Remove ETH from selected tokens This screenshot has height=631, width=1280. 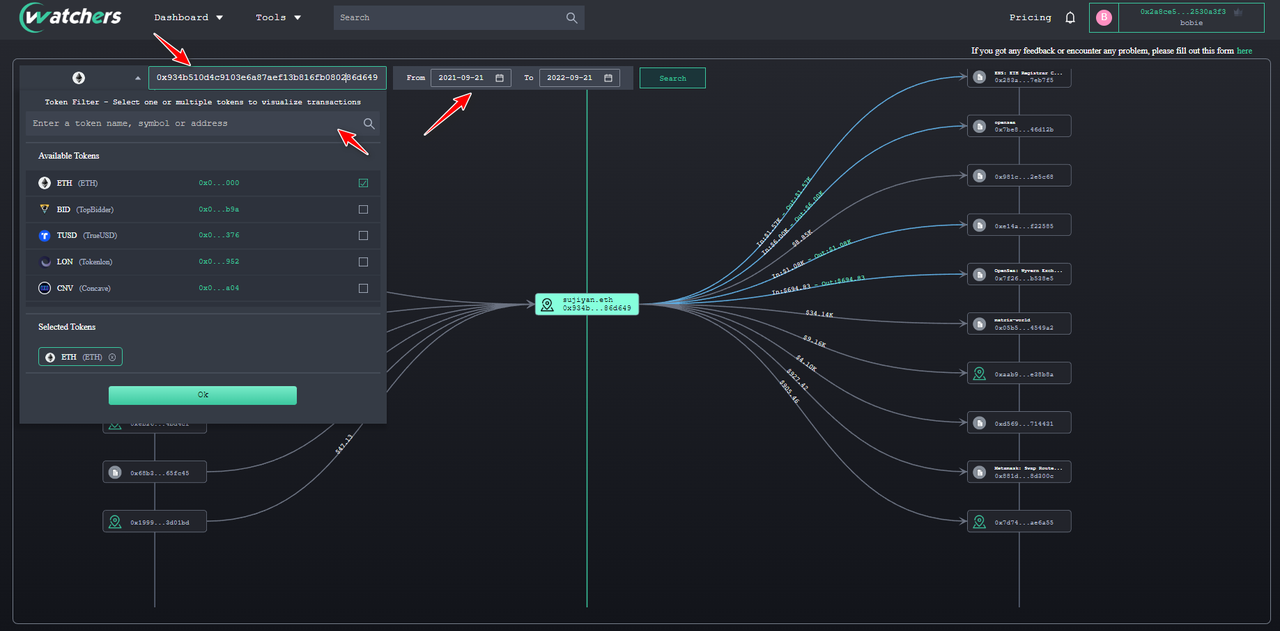[x=112, y=357]
